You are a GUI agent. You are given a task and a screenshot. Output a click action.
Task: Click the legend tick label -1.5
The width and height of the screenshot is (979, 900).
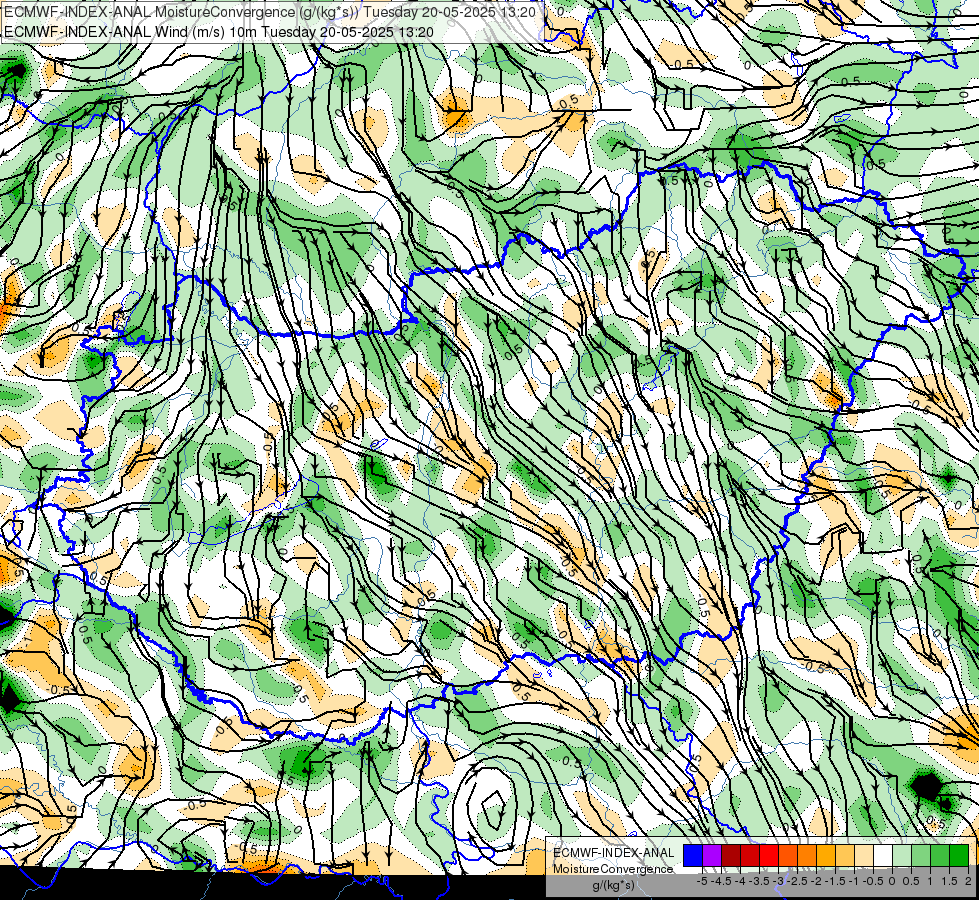tap(835, 881)
